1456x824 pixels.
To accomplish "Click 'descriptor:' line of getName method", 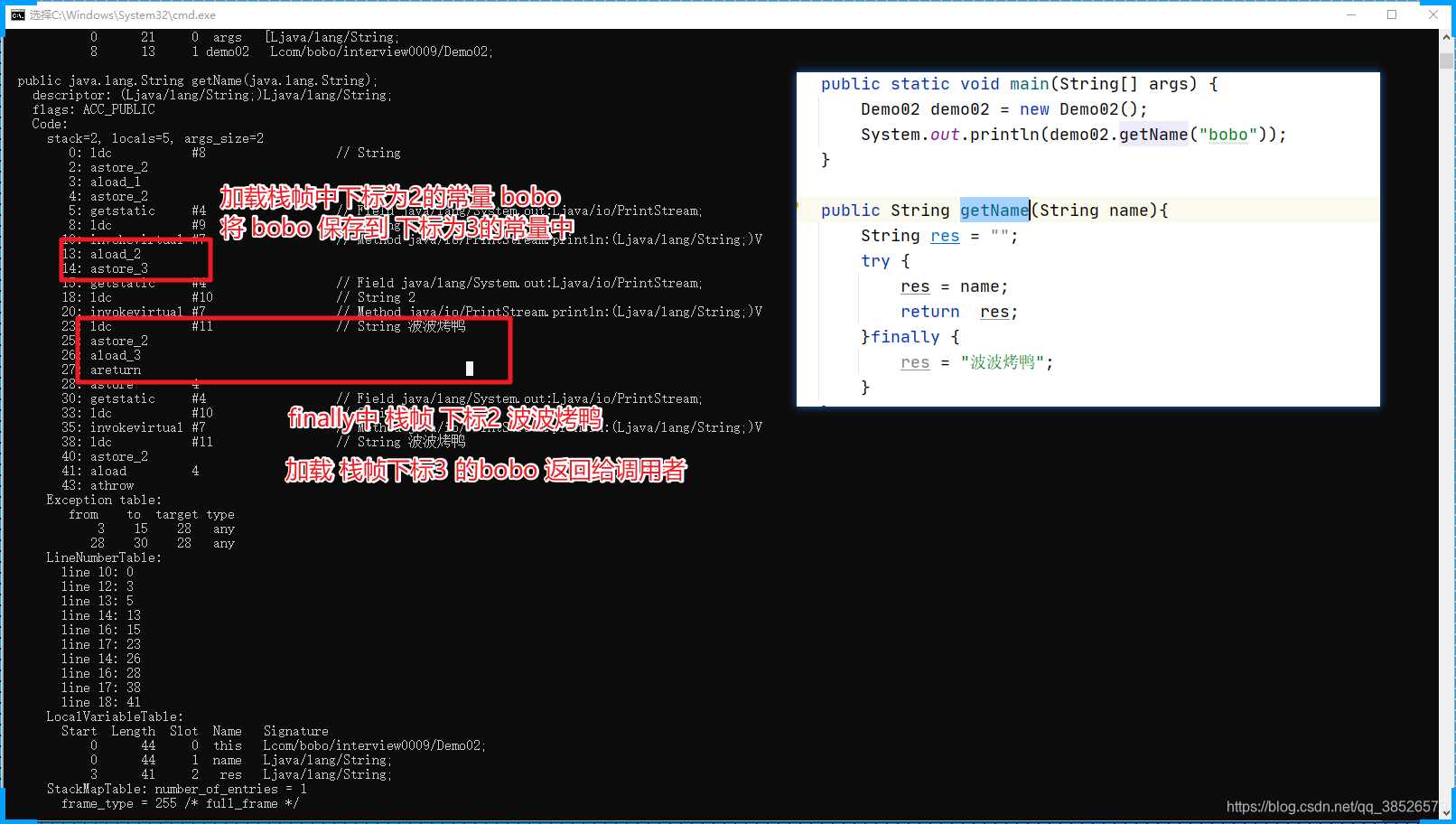I will coord(212,95).
